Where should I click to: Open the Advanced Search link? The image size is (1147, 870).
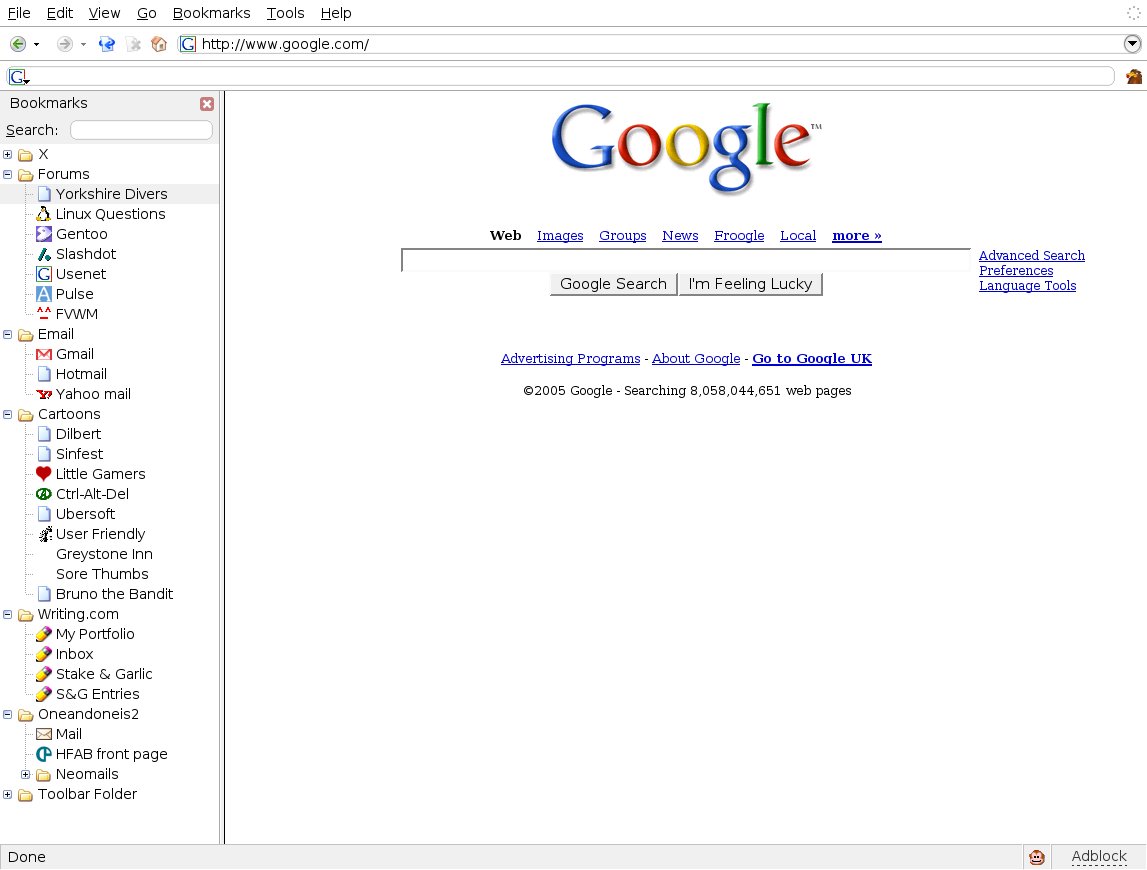(1031, 255)
